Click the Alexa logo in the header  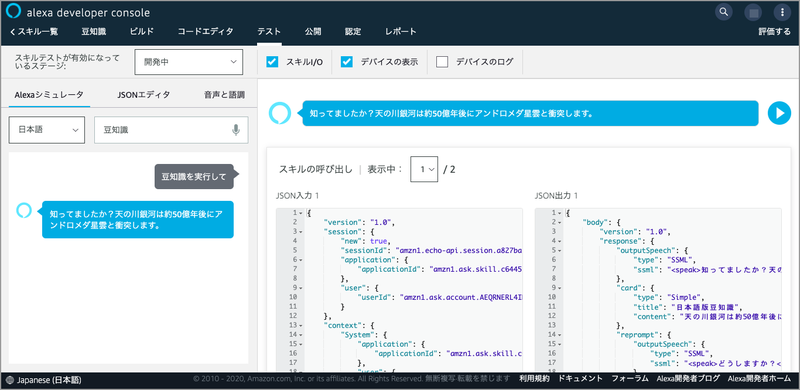13,11
